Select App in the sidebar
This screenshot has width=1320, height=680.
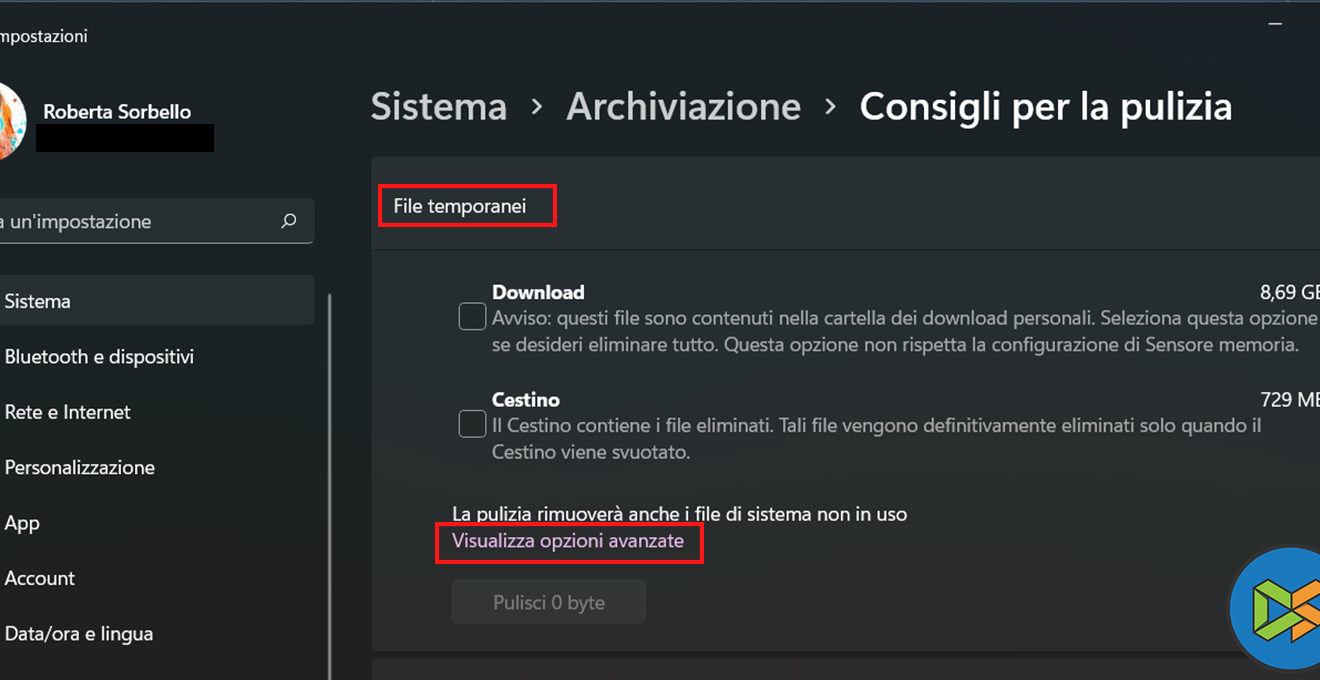tap(22, 523)
